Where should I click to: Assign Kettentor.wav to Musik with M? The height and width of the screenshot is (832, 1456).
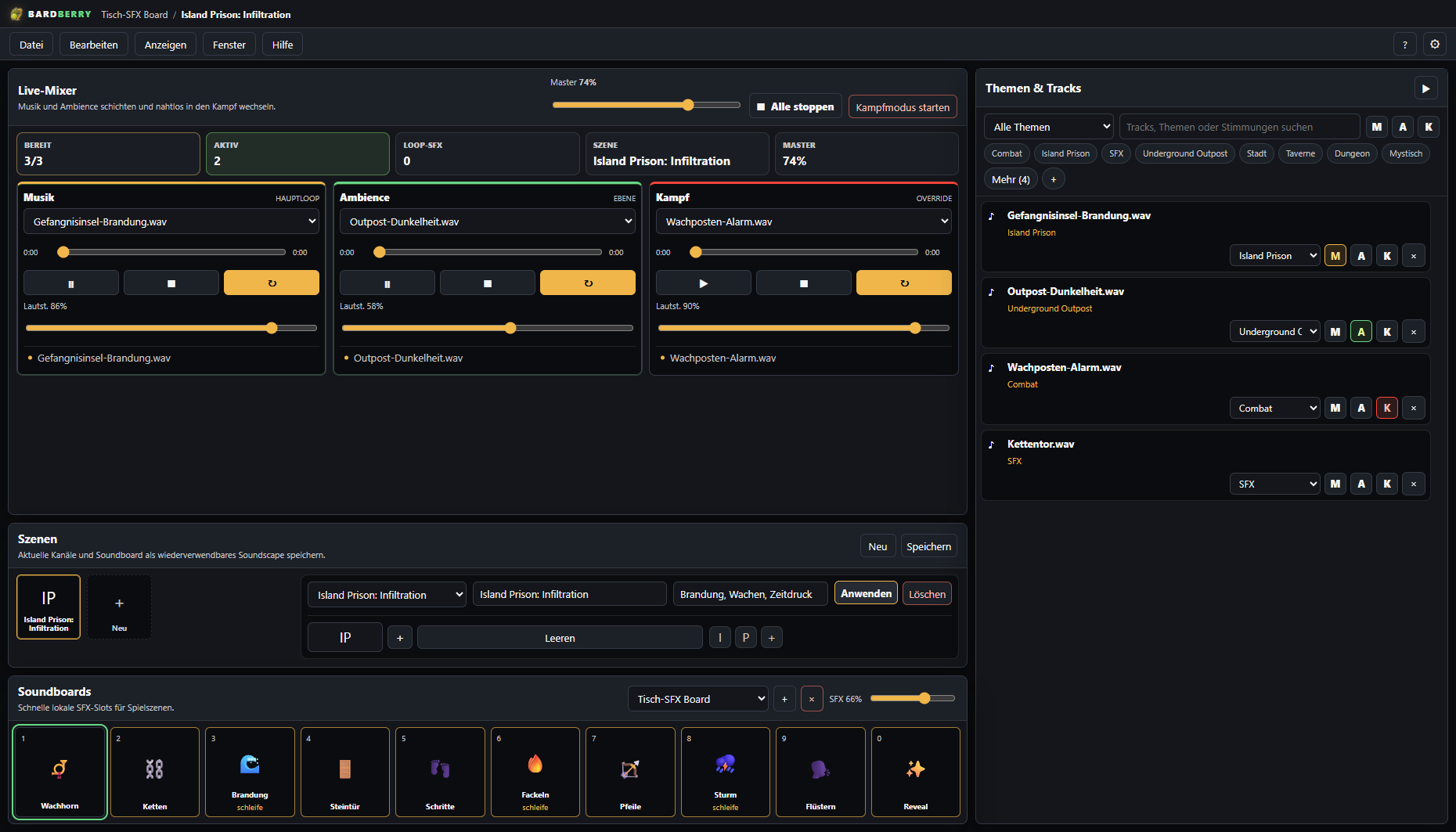pyautogui.click(x=1335, y=484)
